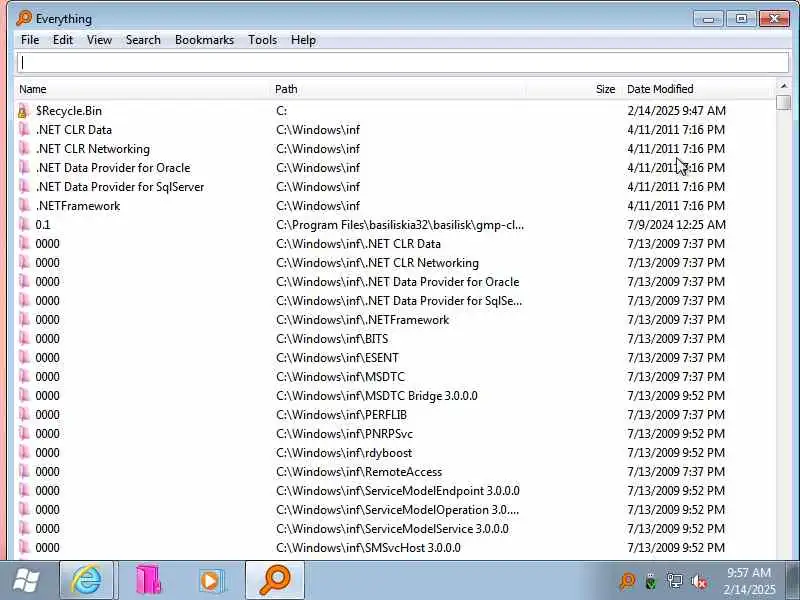The height and width of the screenshot is (600, 800).
Task: Click date 2/14/2025 9:47 AM
Action: (677, 111)
